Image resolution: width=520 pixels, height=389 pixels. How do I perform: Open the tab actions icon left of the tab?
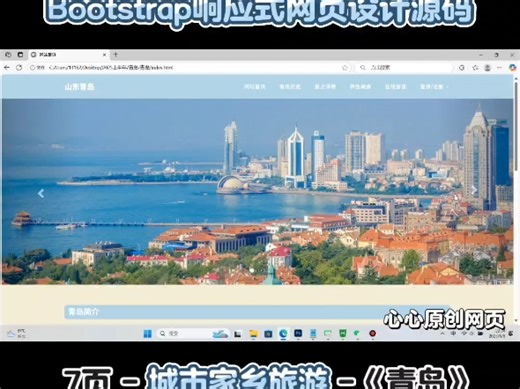(x=20, y=55)
